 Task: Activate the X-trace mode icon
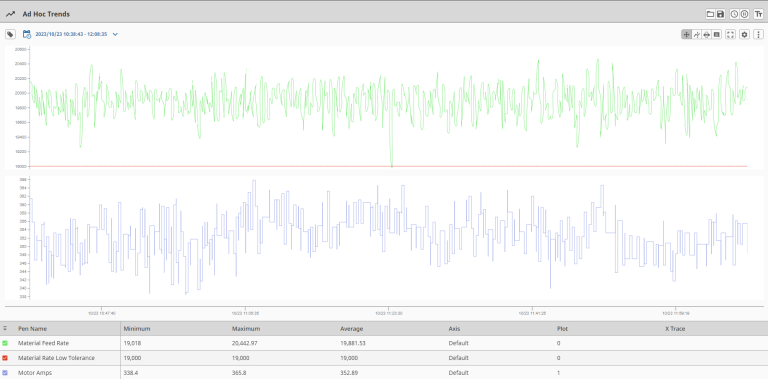coord(696,34)
